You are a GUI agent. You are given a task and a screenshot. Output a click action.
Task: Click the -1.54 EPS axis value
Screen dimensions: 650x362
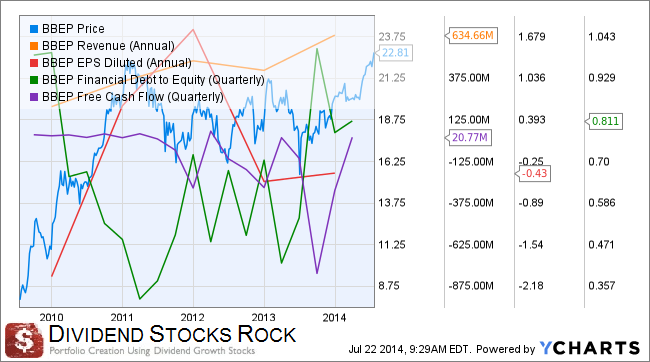pos(531,245)
